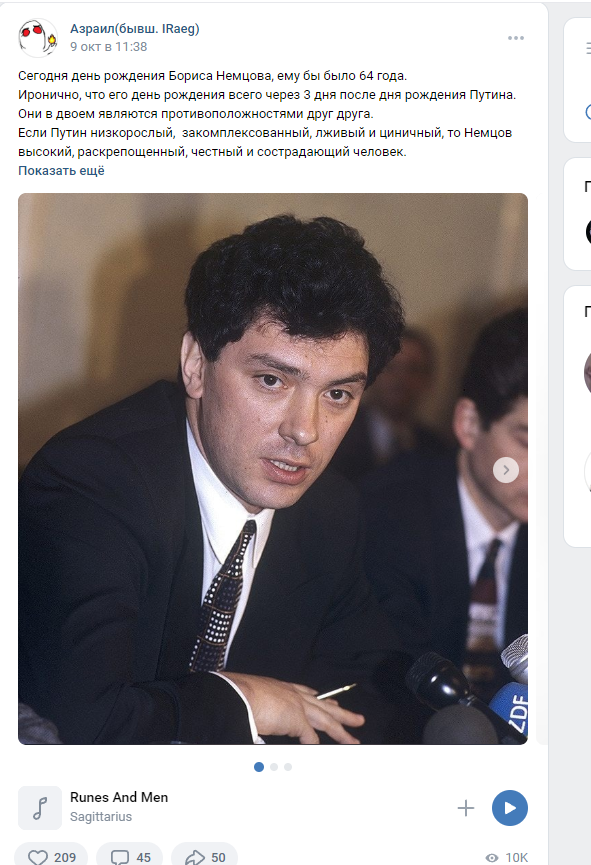Click the sidebar icon at top right edge
591x865 pixels.
tap(587, 49)
